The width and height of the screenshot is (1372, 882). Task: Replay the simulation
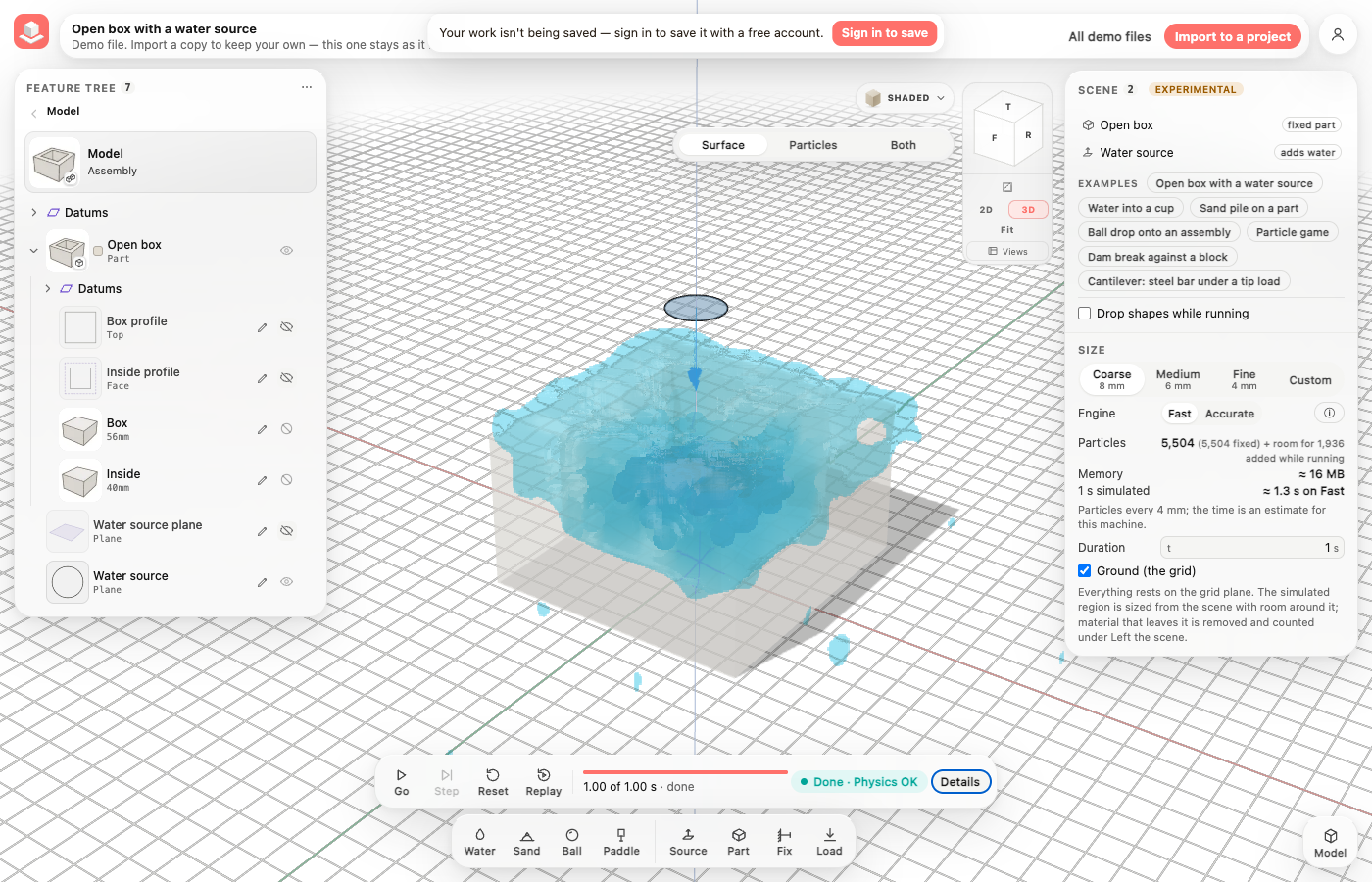click(x=544, y=782)
